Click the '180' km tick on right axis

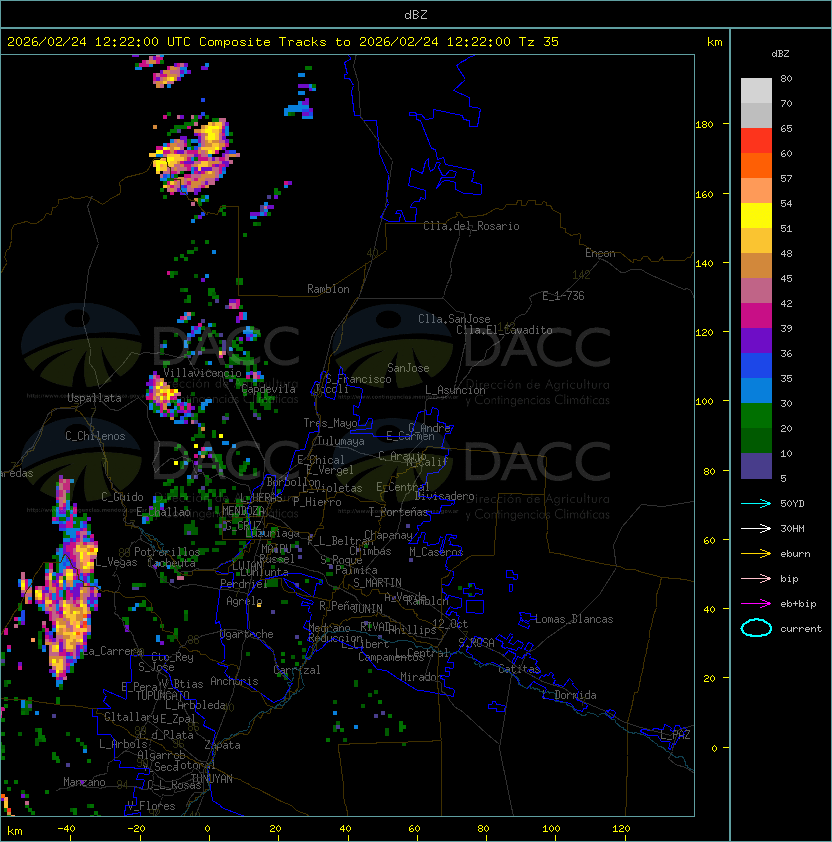tap(704, 125)
